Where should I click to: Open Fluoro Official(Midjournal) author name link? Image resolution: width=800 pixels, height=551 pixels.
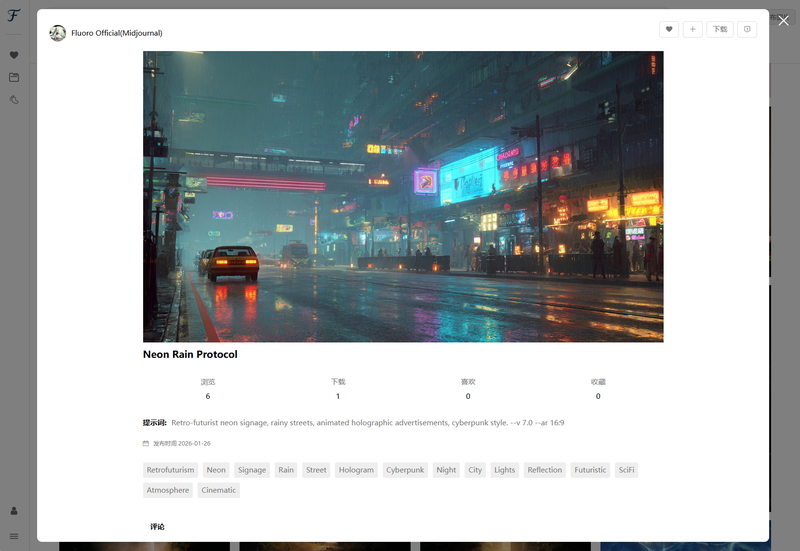[x=116, y=33]
